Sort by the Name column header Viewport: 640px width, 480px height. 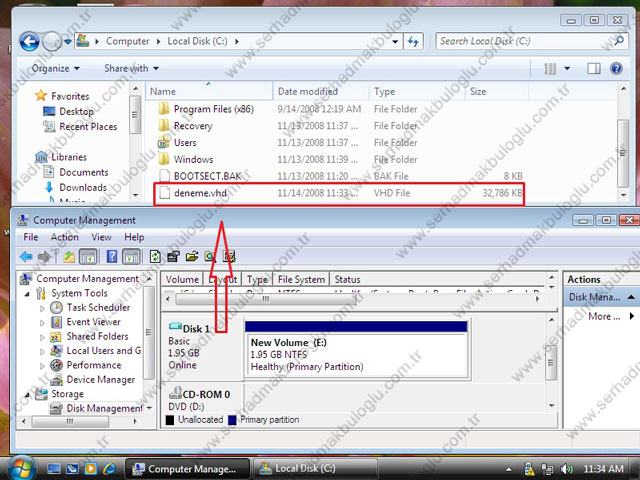(209, 91)
